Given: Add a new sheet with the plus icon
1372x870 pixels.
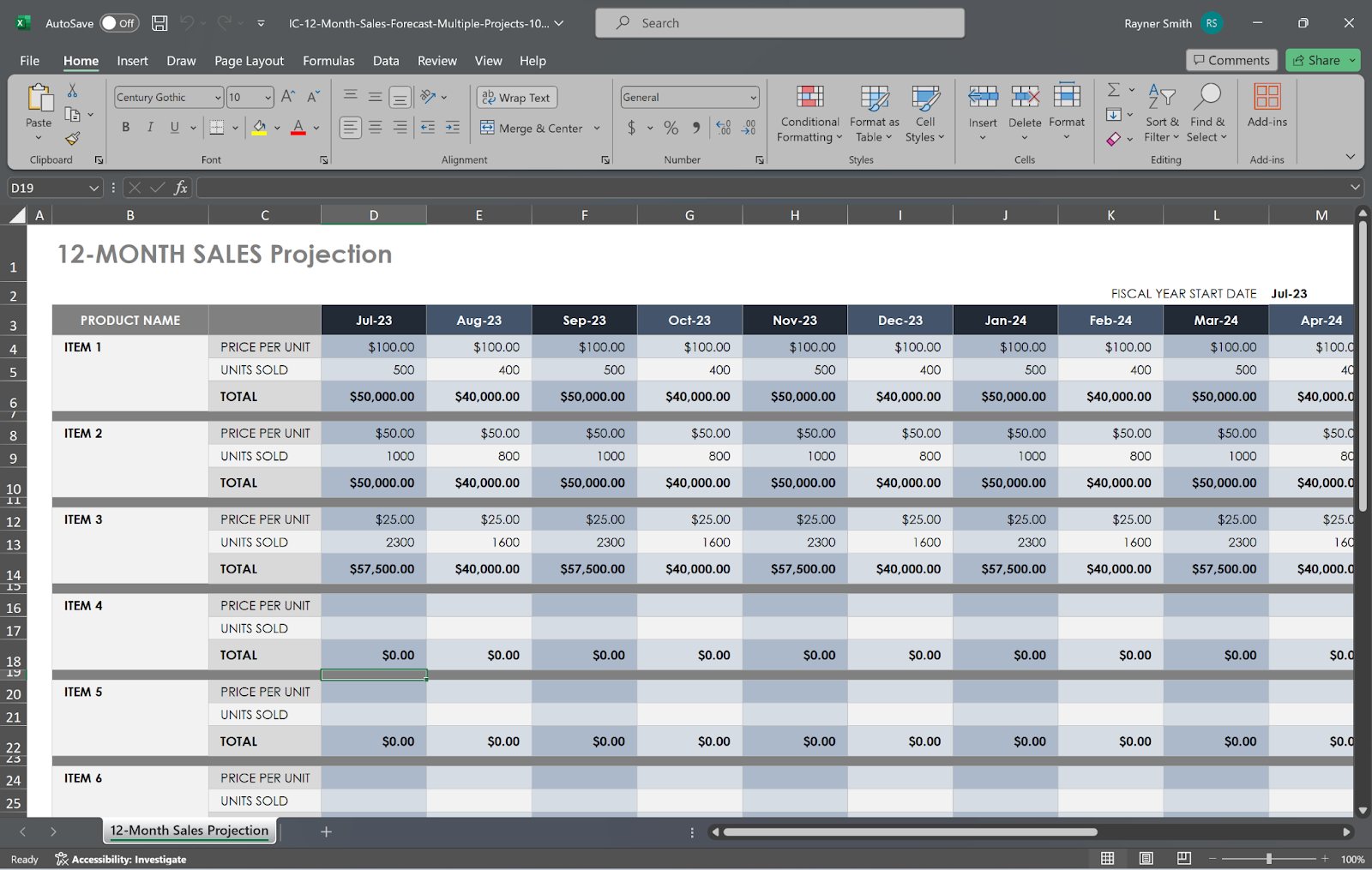Looking at the screenshot, I should (x=326, y=831).
